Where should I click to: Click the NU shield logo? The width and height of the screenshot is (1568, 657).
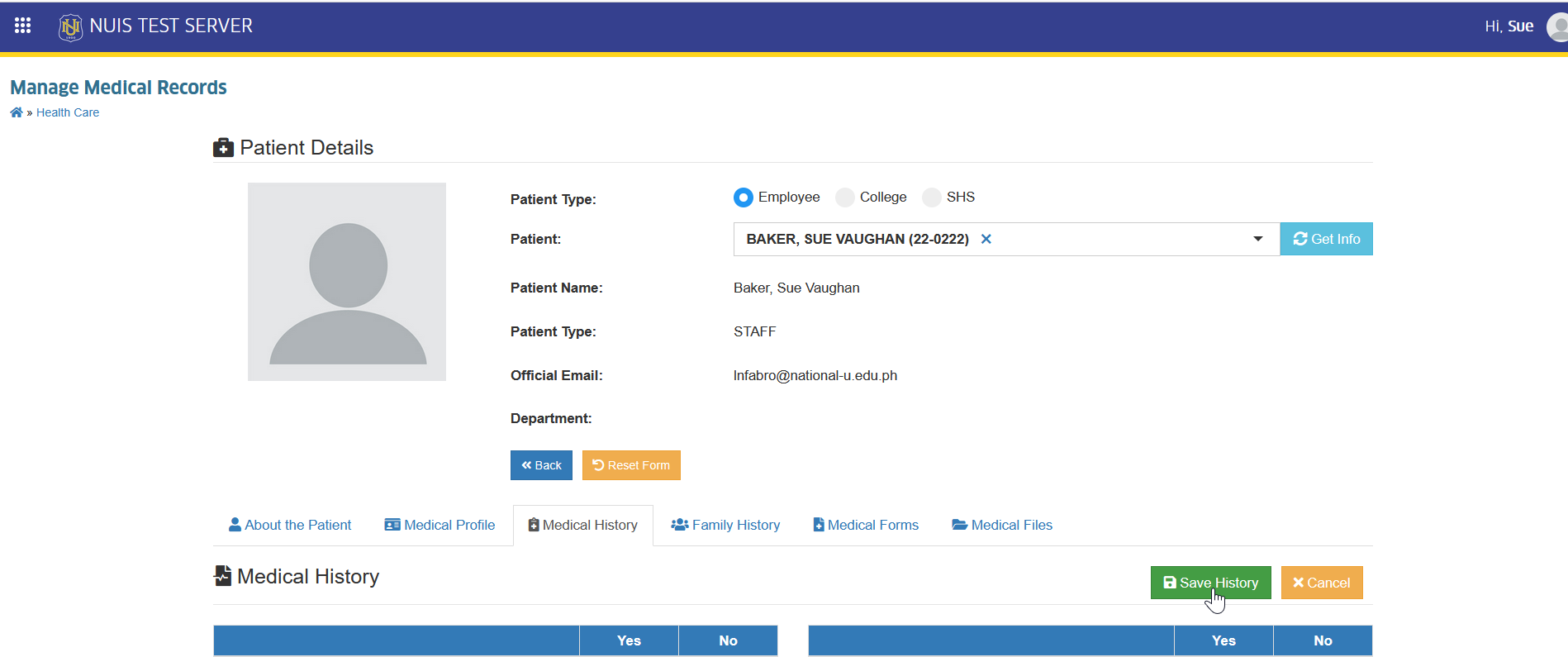coord(70,27)
